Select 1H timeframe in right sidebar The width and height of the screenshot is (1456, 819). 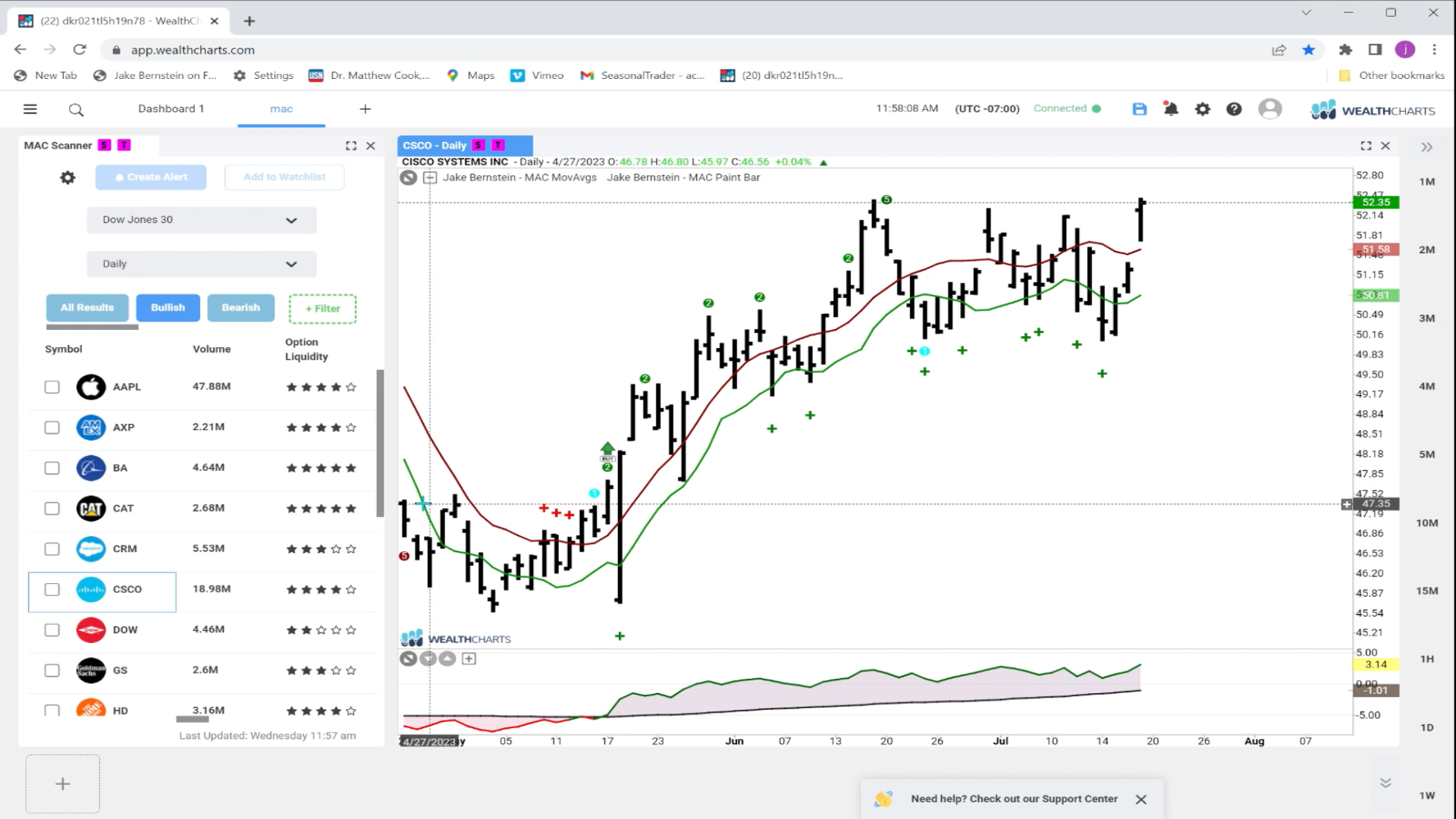[1427, 659]
